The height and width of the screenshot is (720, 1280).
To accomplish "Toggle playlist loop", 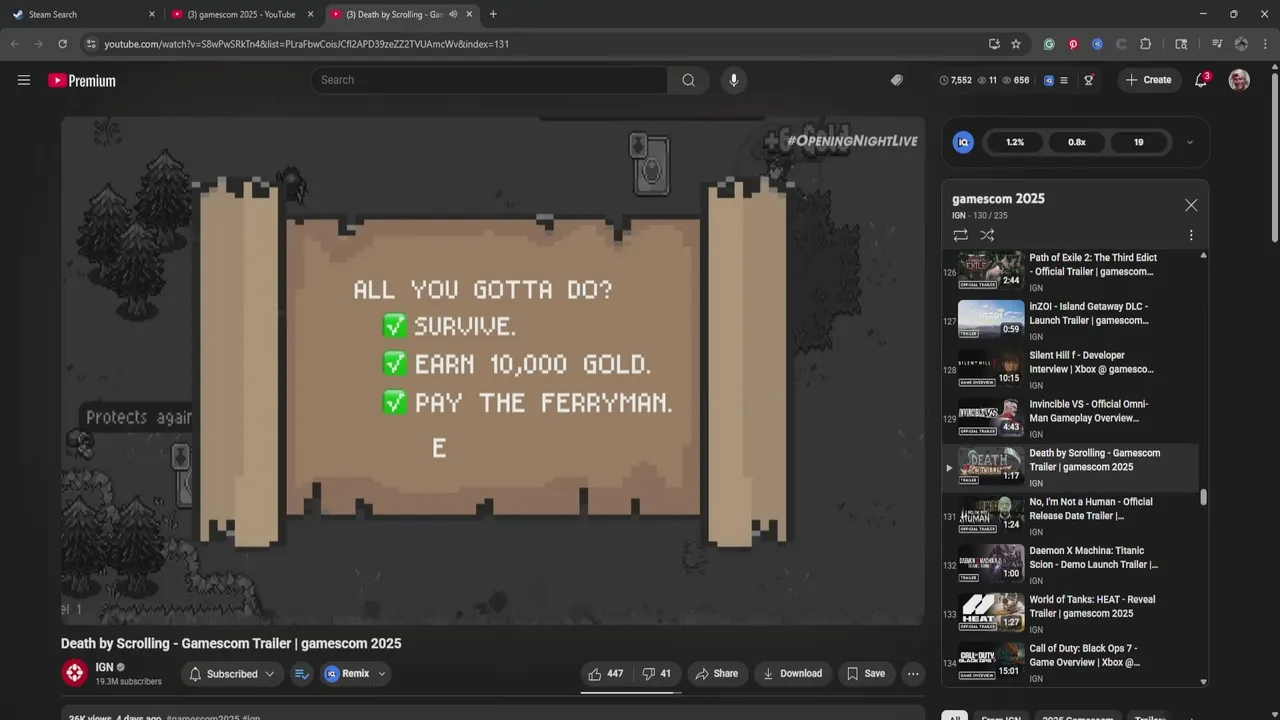I will (x=960, y=235).
